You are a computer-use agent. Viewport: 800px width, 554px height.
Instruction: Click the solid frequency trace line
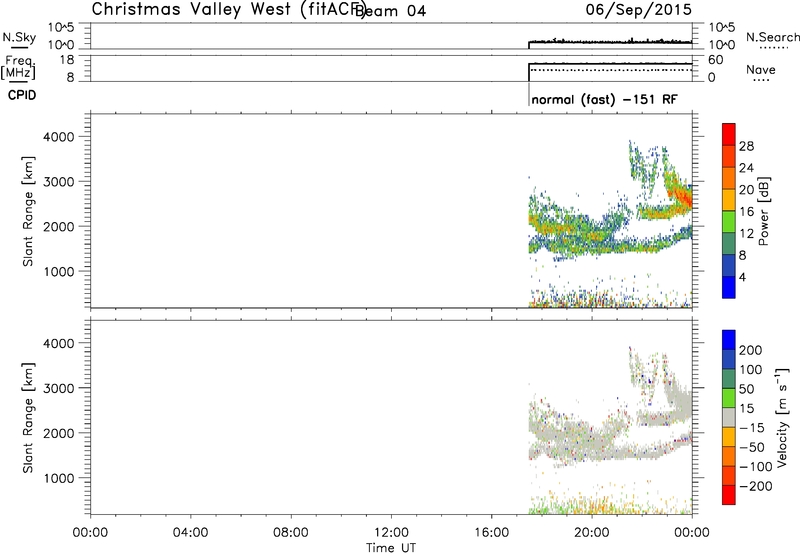pyautogui.click(x=610, y=64)
